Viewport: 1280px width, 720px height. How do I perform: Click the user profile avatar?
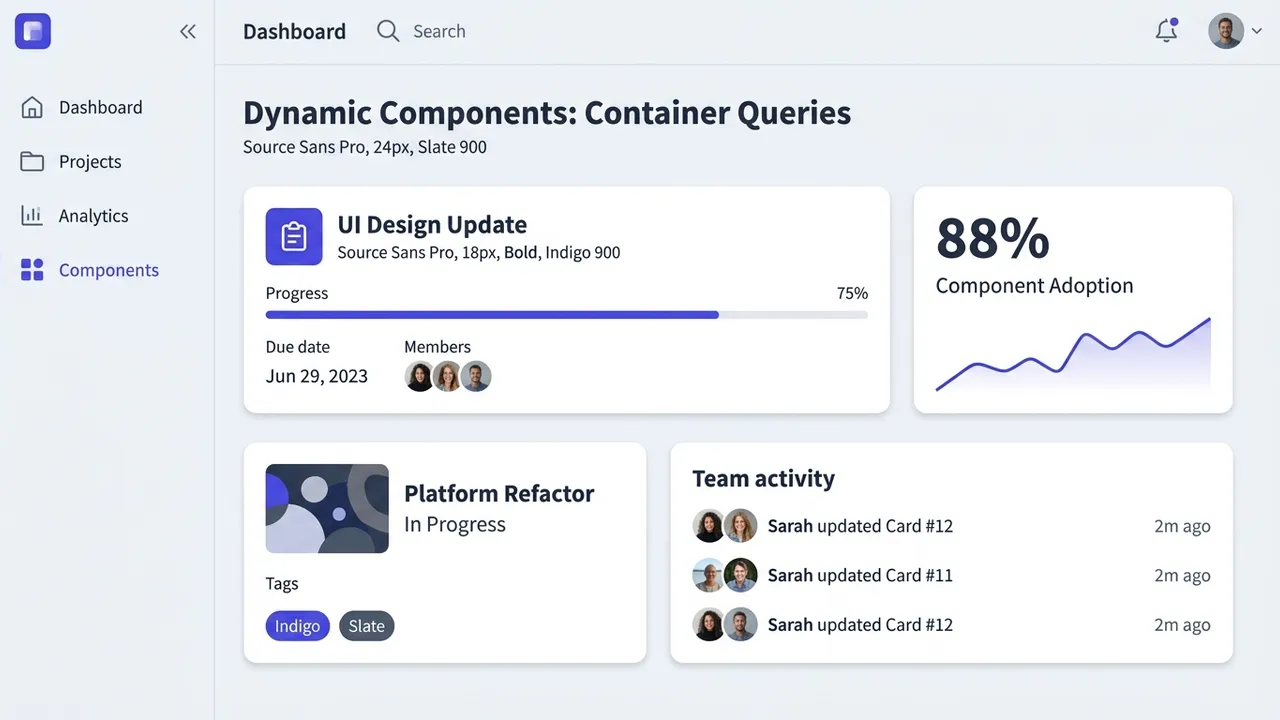[x=1226, y=31]
